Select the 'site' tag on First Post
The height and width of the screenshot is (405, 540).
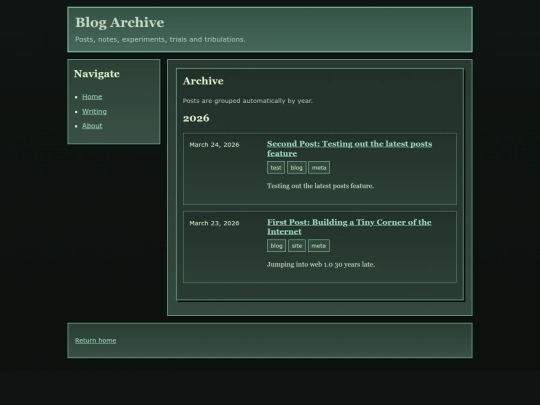tap(297, 246)
